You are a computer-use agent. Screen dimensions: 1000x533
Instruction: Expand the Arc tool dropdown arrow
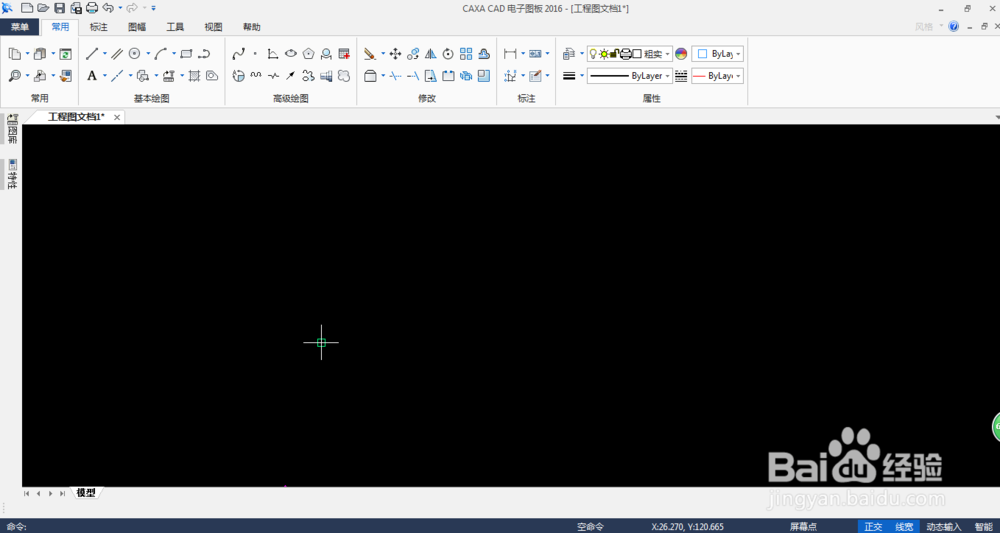(x=173, y=54)
